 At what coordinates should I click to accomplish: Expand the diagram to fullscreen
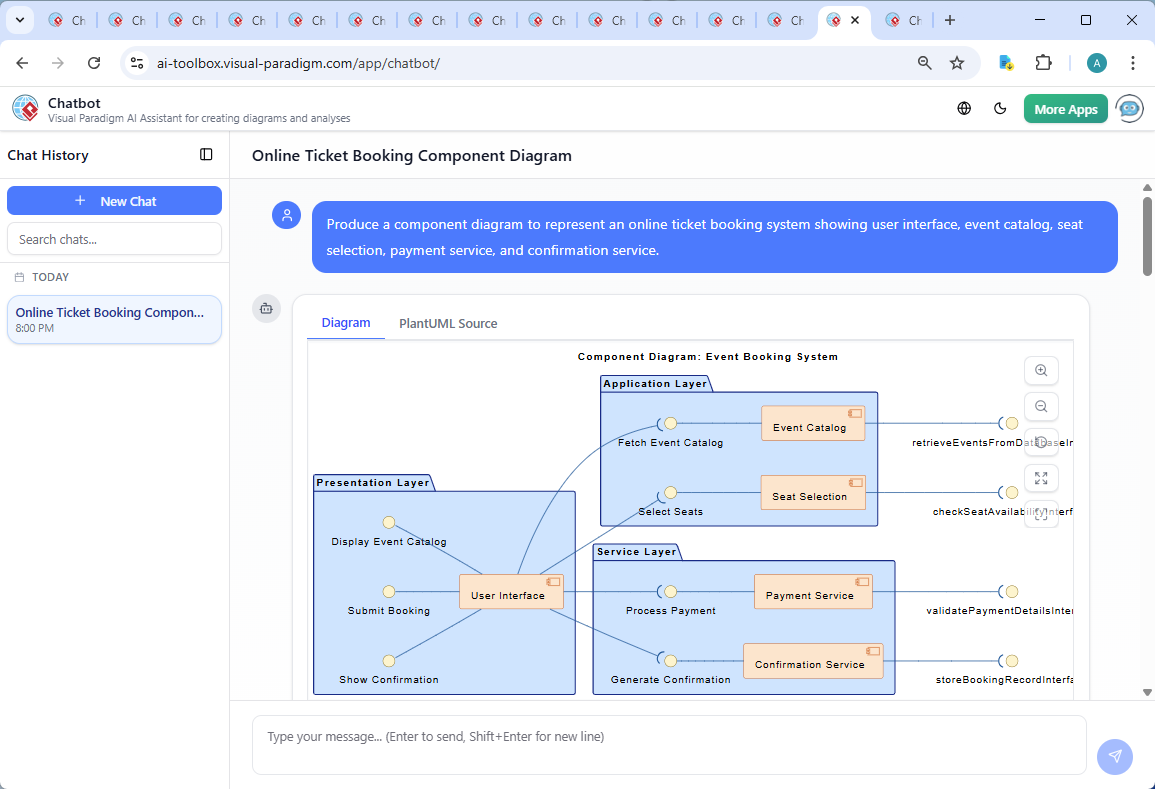1041,478
